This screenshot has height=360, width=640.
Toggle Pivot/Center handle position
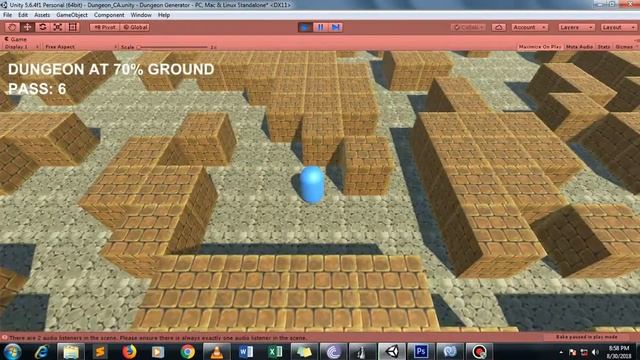pyautogui.click(x=104, y=27)
